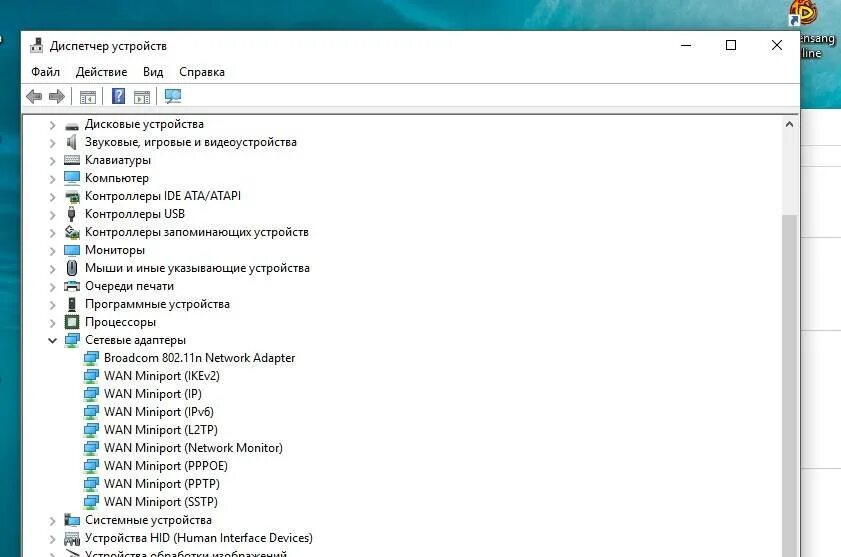Click the printer icon beside Очереди печати

tap(72, 286)
